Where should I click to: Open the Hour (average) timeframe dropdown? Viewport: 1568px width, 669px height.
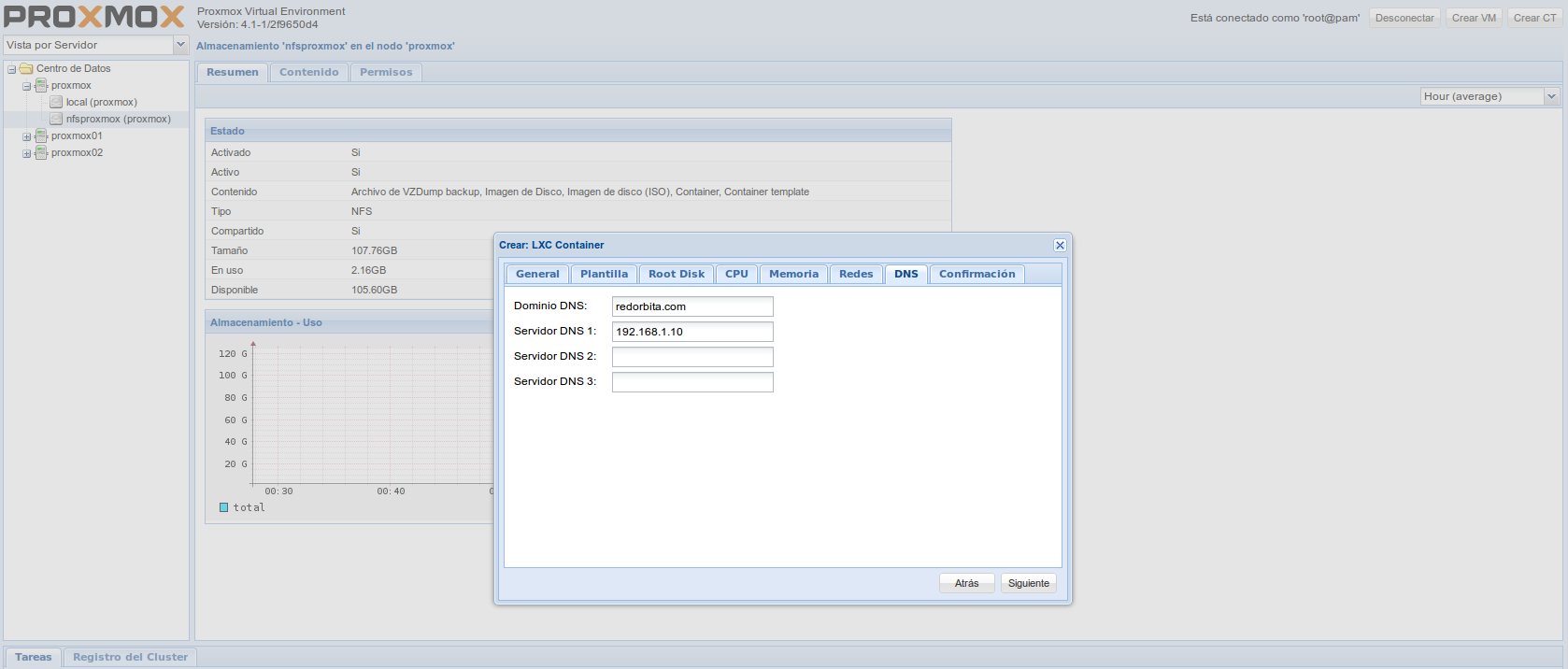tap(1551, 96)
